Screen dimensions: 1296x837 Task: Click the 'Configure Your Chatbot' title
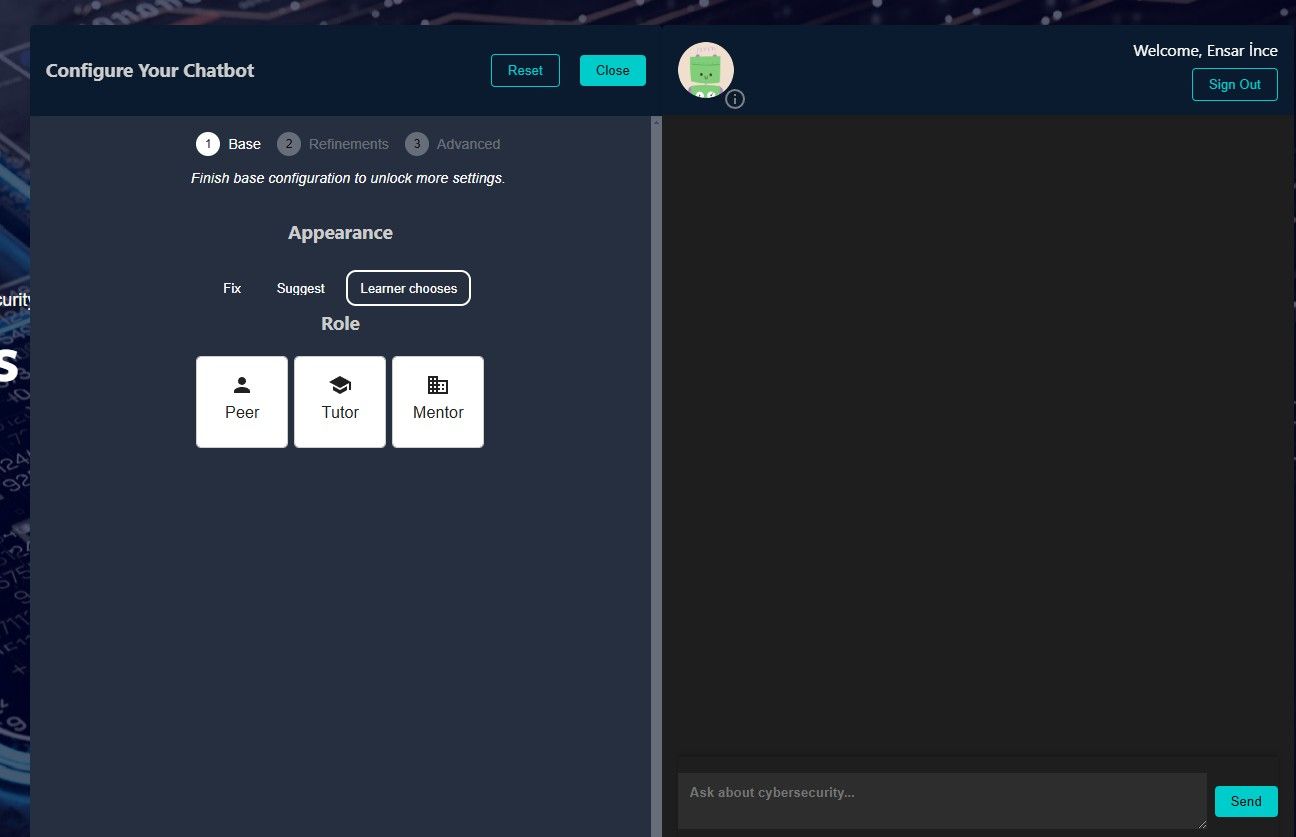[x=150, y=70]
